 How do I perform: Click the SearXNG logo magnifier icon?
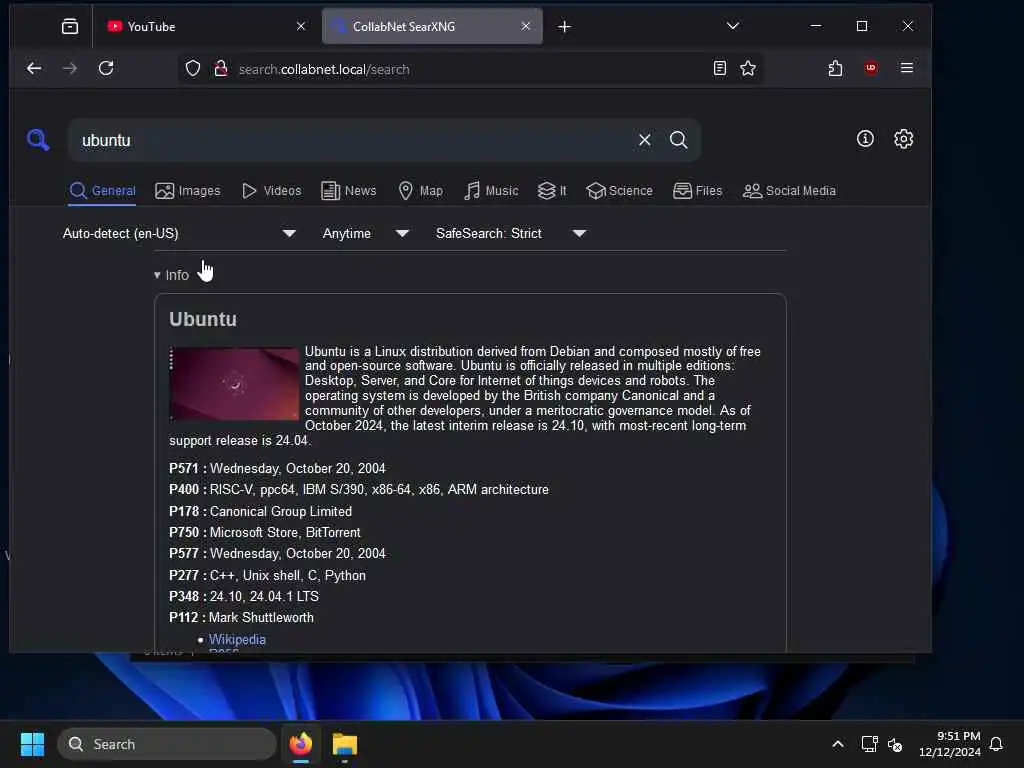38,139
